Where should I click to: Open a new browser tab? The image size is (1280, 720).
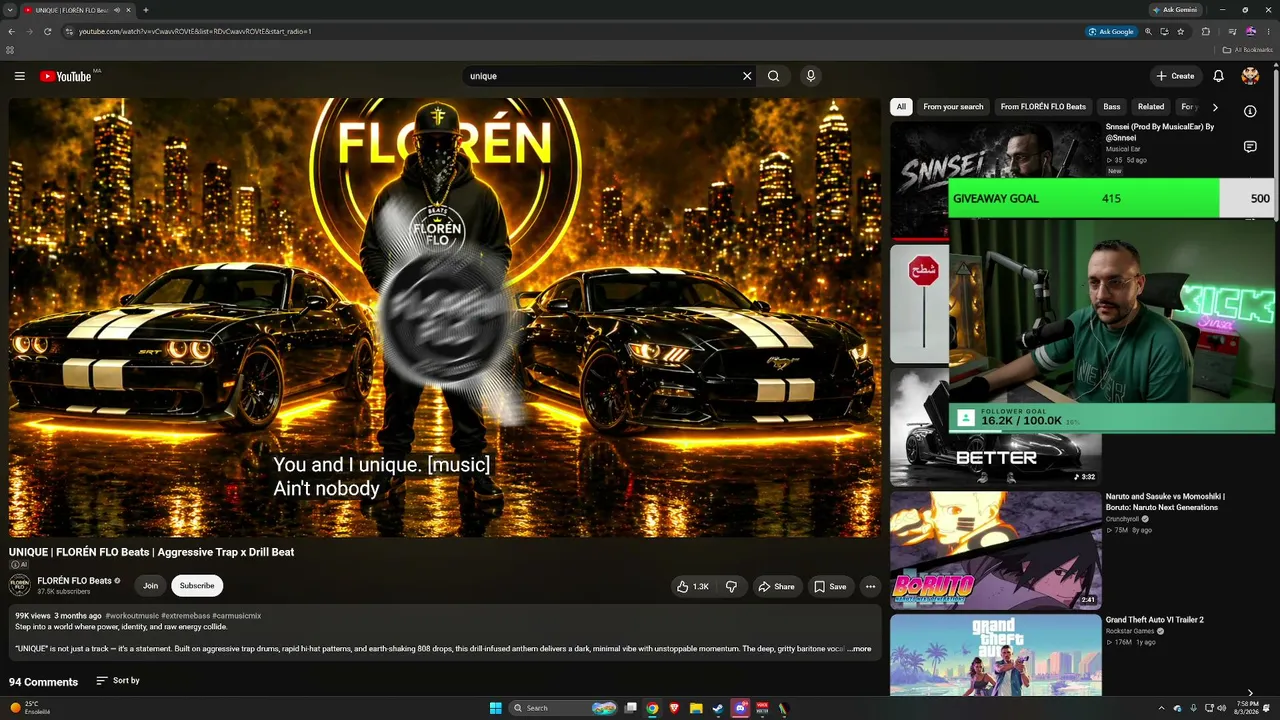(x=146, y=10)
